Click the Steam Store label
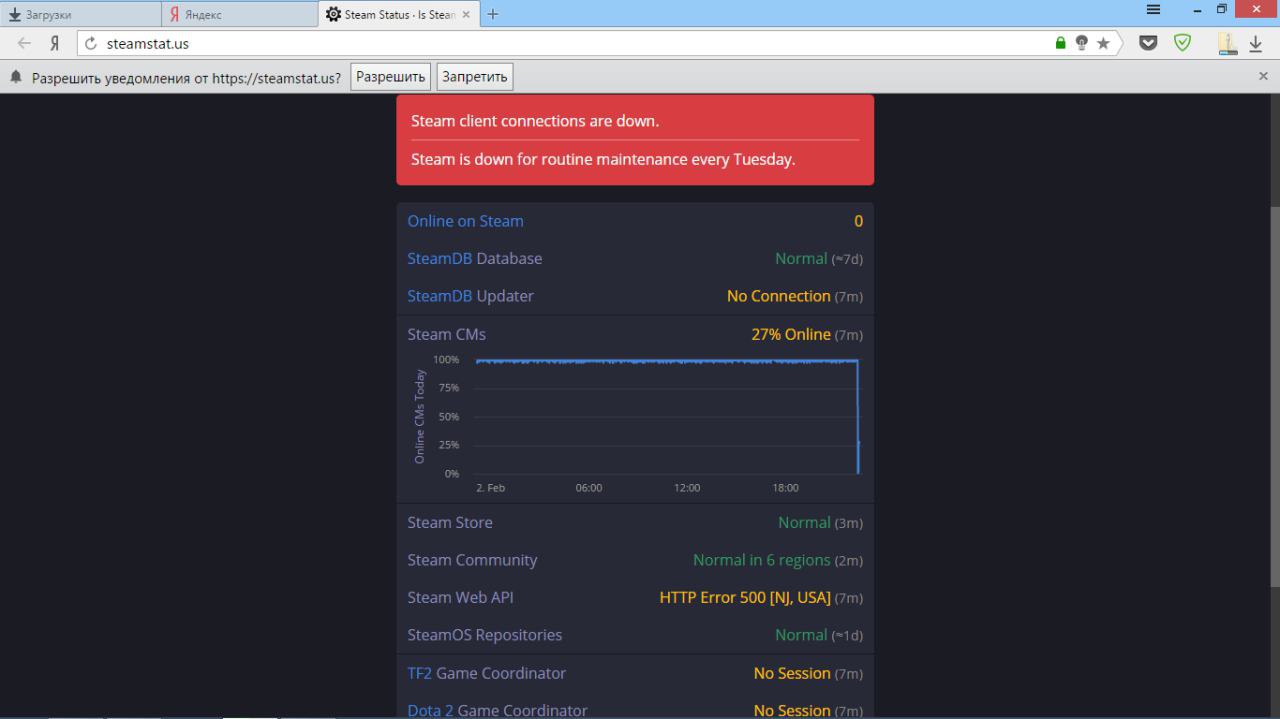This screenshot has height=719, width=1280. 450,522
